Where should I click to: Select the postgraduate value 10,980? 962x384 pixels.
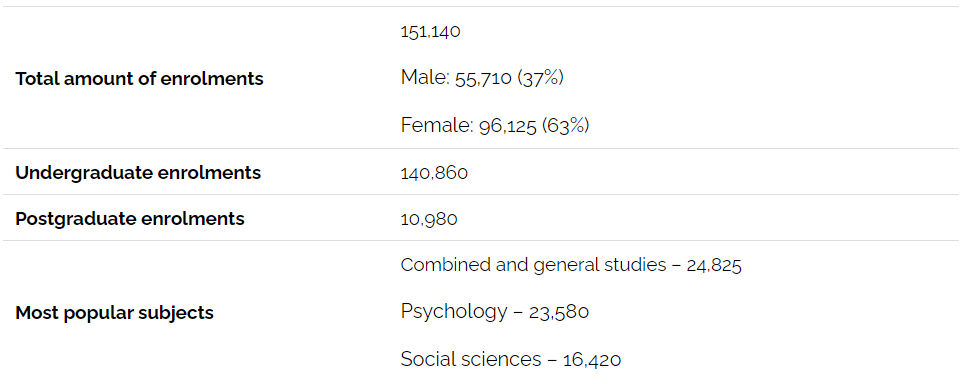pos(429,220)
